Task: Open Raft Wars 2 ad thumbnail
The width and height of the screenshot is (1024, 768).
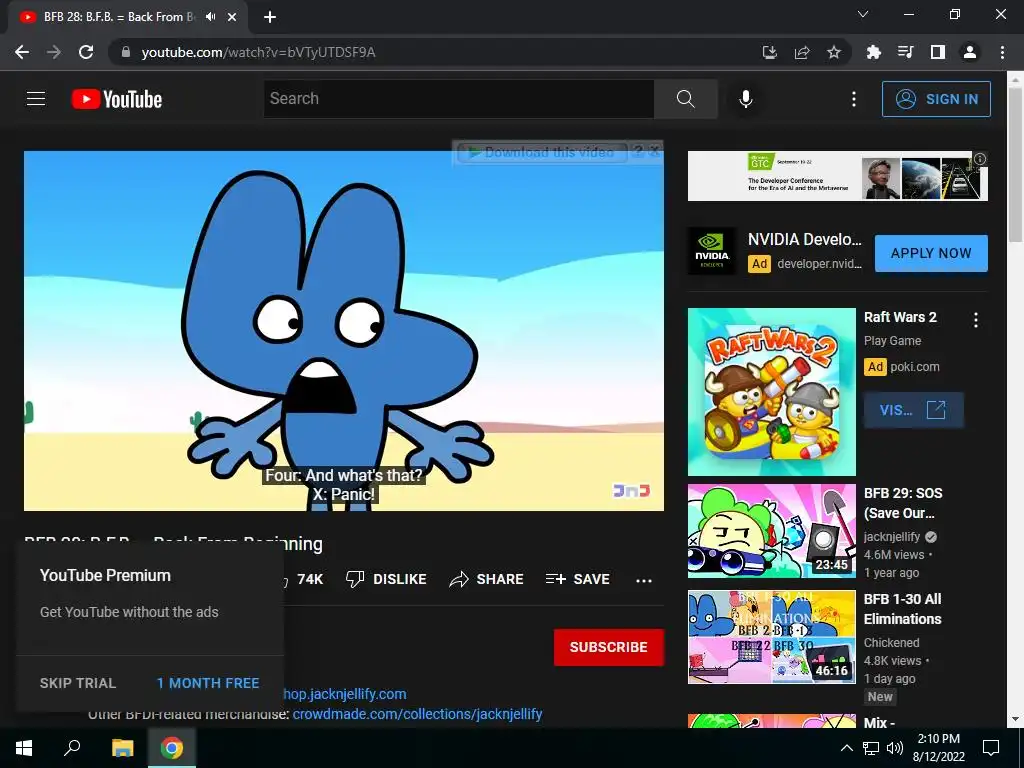Action: [771, 392]
